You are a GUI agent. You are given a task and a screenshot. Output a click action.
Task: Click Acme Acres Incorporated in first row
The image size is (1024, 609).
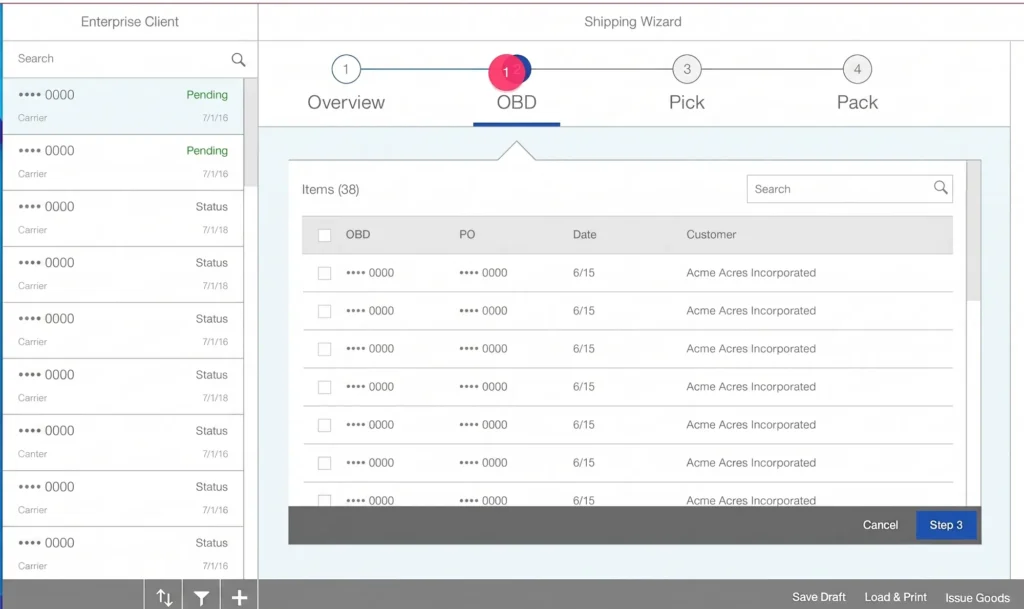coord(750,273)
